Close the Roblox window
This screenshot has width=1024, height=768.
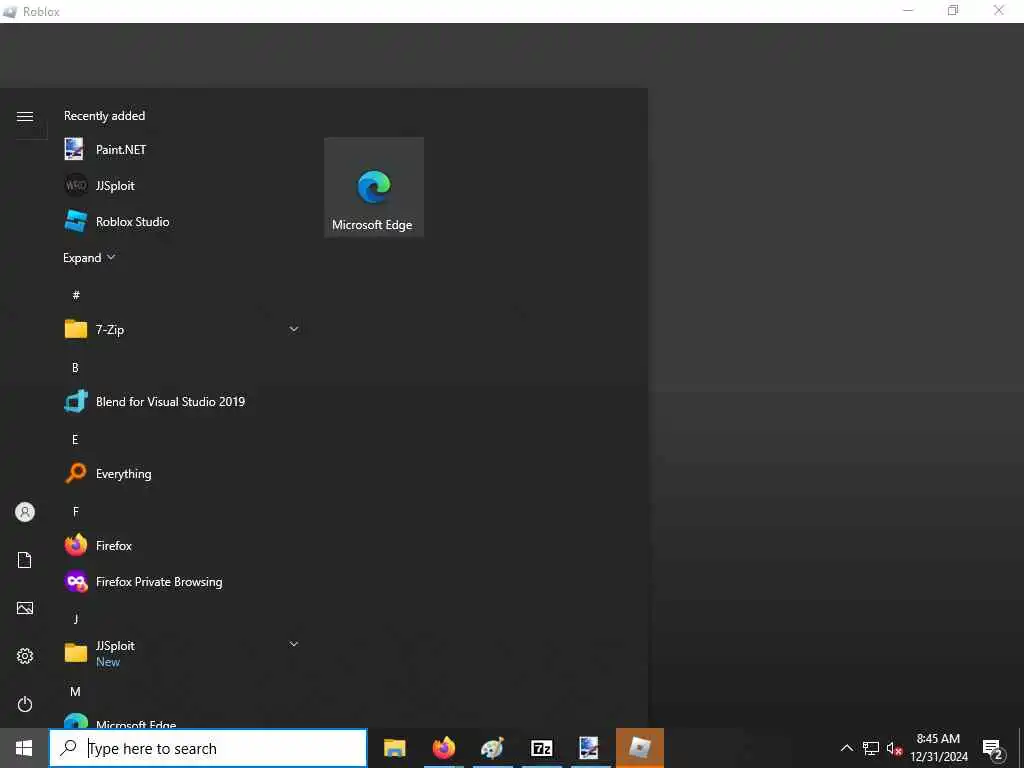tap(999, 10)
